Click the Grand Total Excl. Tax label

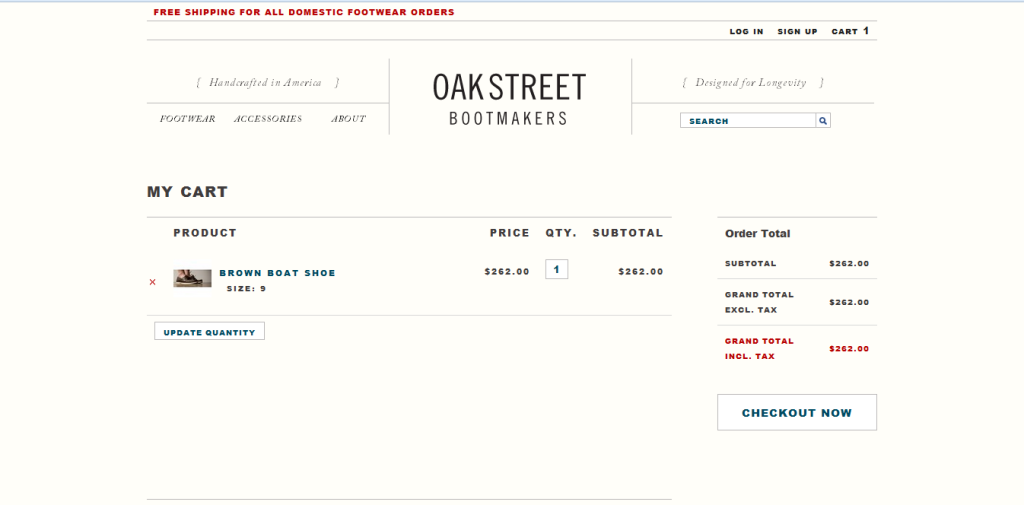pos(760,302)
